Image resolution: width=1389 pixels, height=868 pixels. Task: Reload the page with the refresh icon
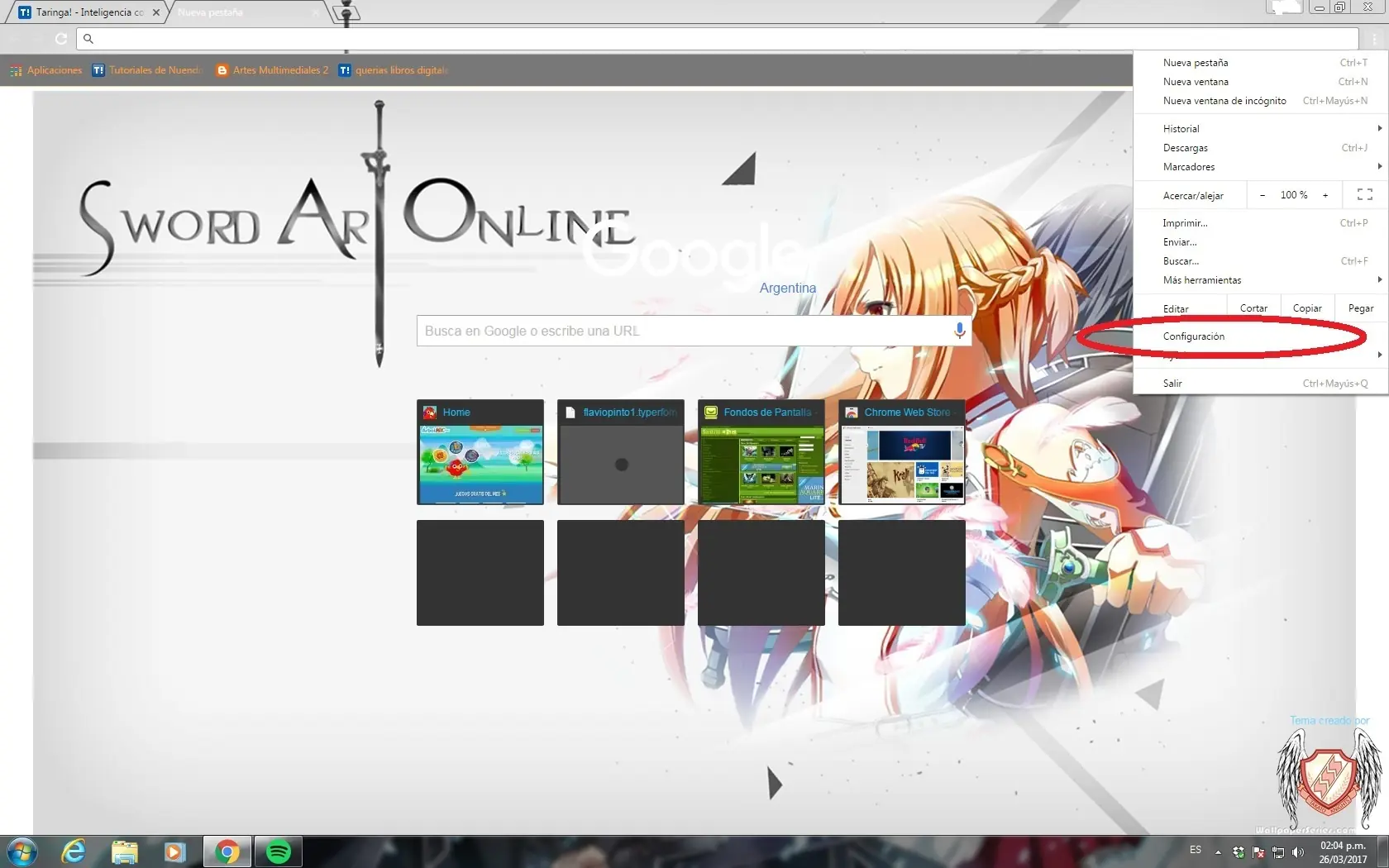60,39
